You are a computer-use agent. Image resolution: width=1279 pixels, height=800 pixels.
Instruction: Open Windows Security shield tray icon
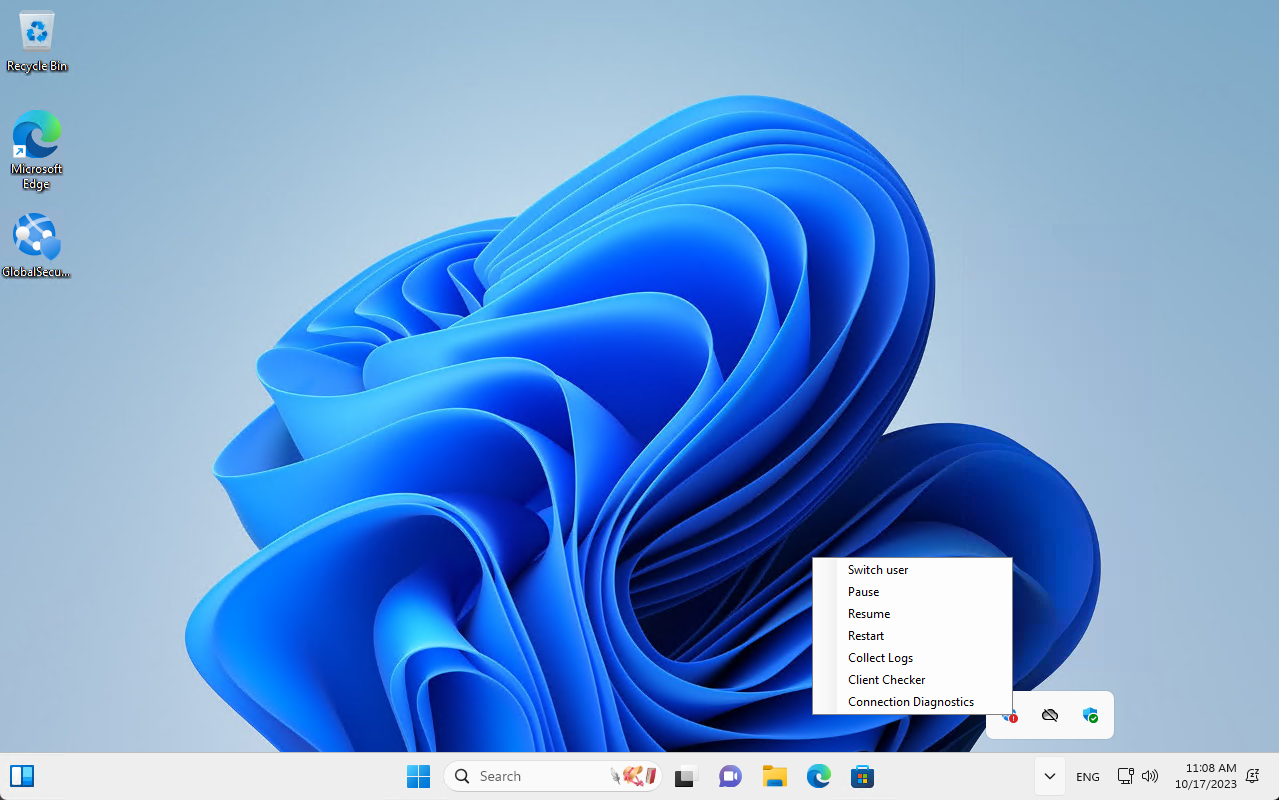tap(1090, 715)
